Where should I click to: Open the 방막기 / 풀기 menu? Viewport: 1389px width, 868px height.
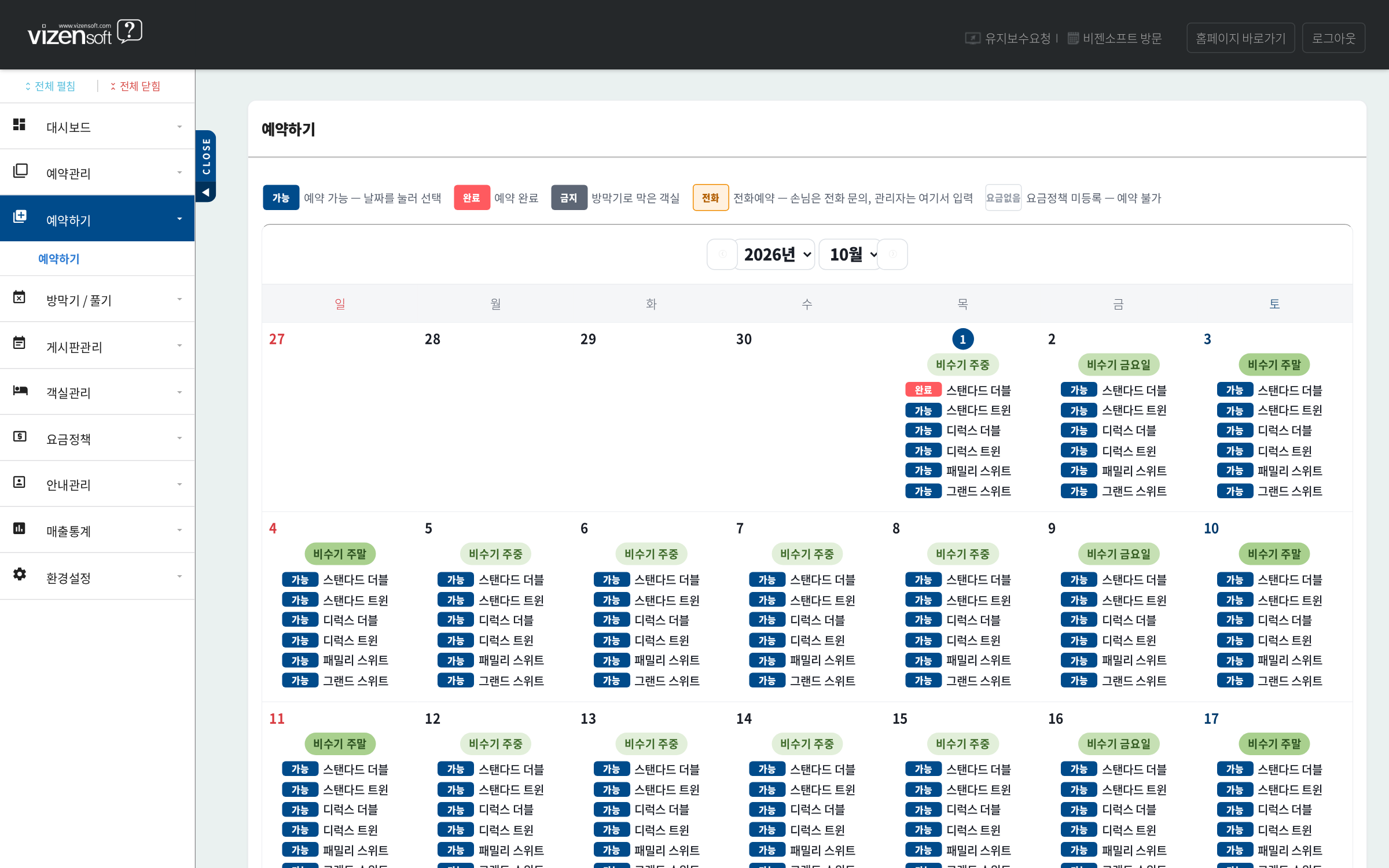point(97,299)
